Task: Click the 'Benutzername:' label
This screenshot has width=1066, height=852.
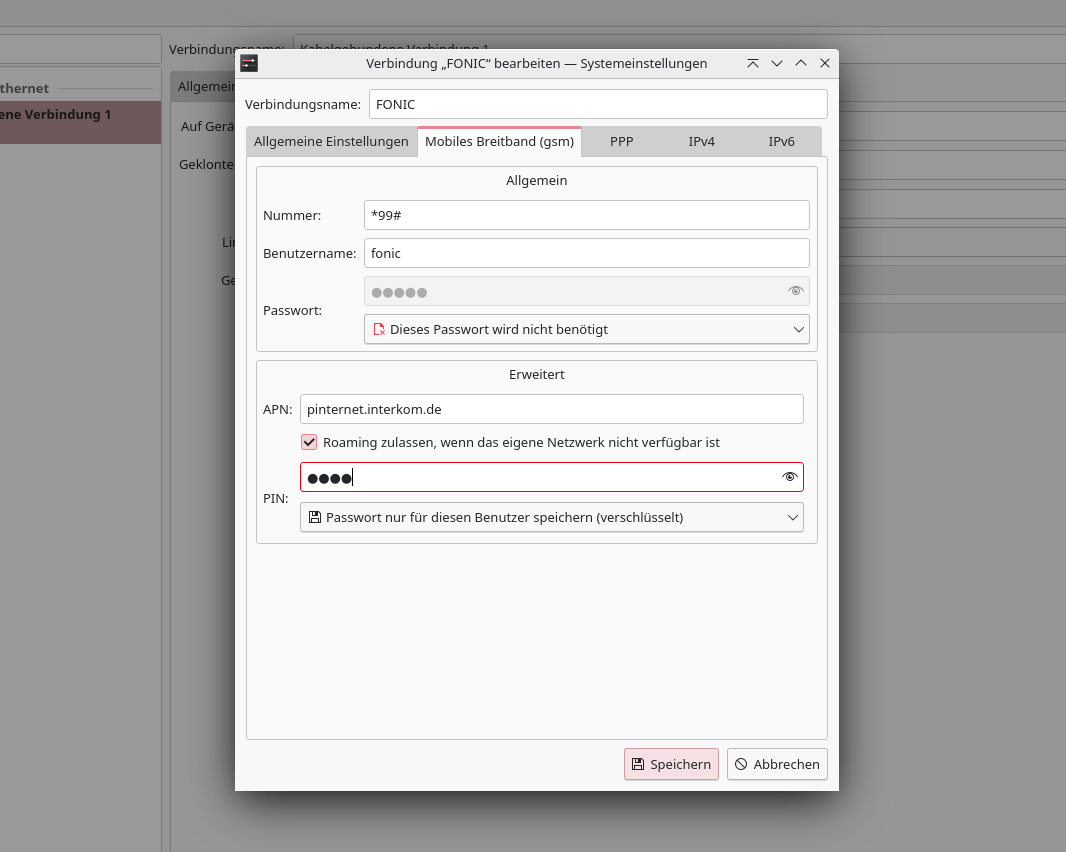Action: pyautogui.click(x=309, y=254)
